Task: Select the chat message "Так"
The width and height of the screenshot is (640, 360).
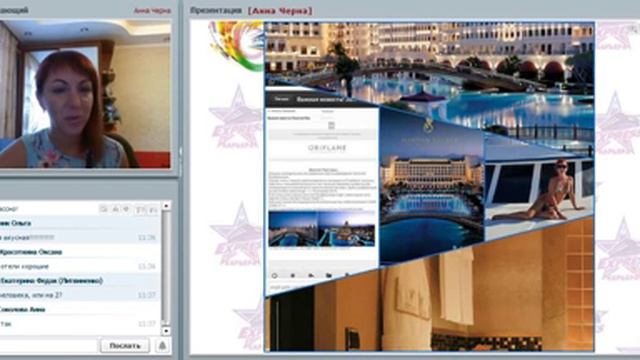Action: (x=6, y=324)
